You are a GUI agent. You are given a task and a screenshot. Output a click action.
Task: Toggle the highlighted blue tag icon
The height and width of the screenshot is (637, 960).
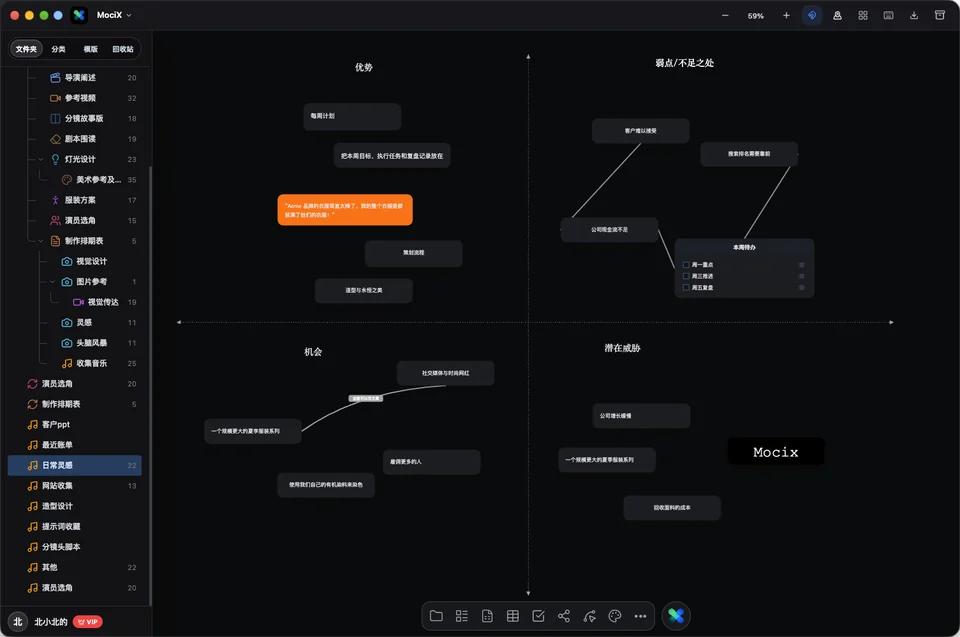tap(812, 15)
